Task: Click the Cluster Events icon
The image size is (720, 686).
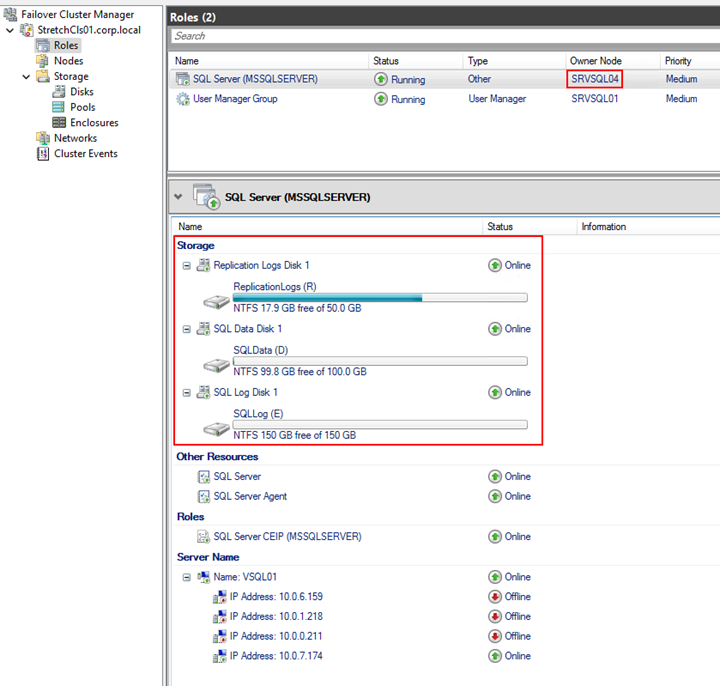Action: (x=43, y=153)
